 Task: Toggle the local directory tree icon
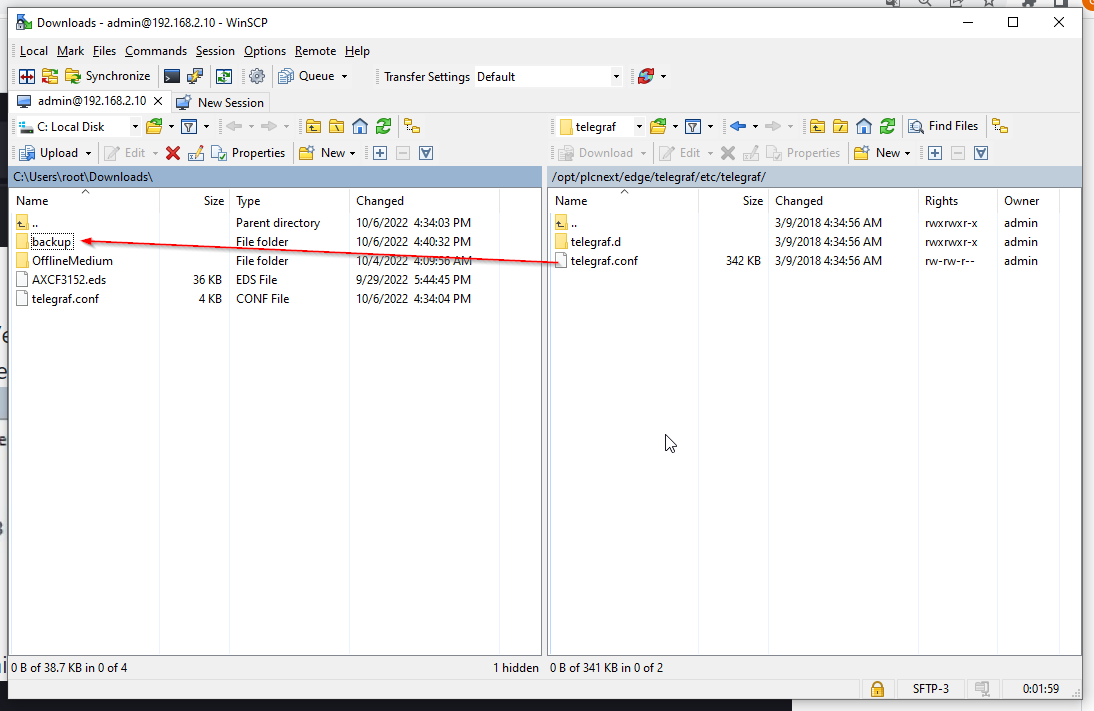412,126
